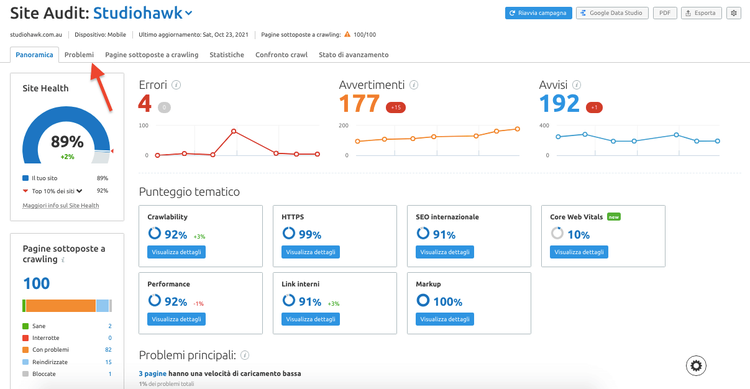
Task: View details for Performance
Action: pyautogui.click(x=176, y=319)
